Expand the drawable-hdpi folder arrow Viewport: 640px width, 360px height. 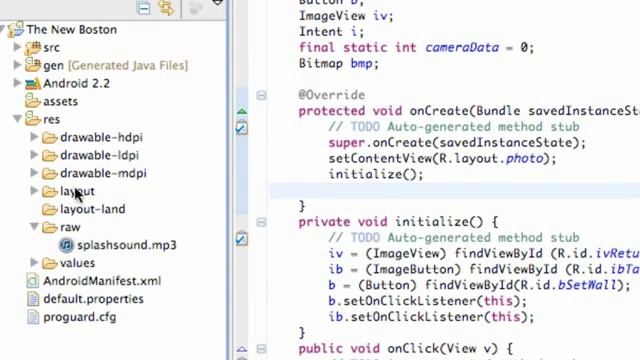pos(34,136)
